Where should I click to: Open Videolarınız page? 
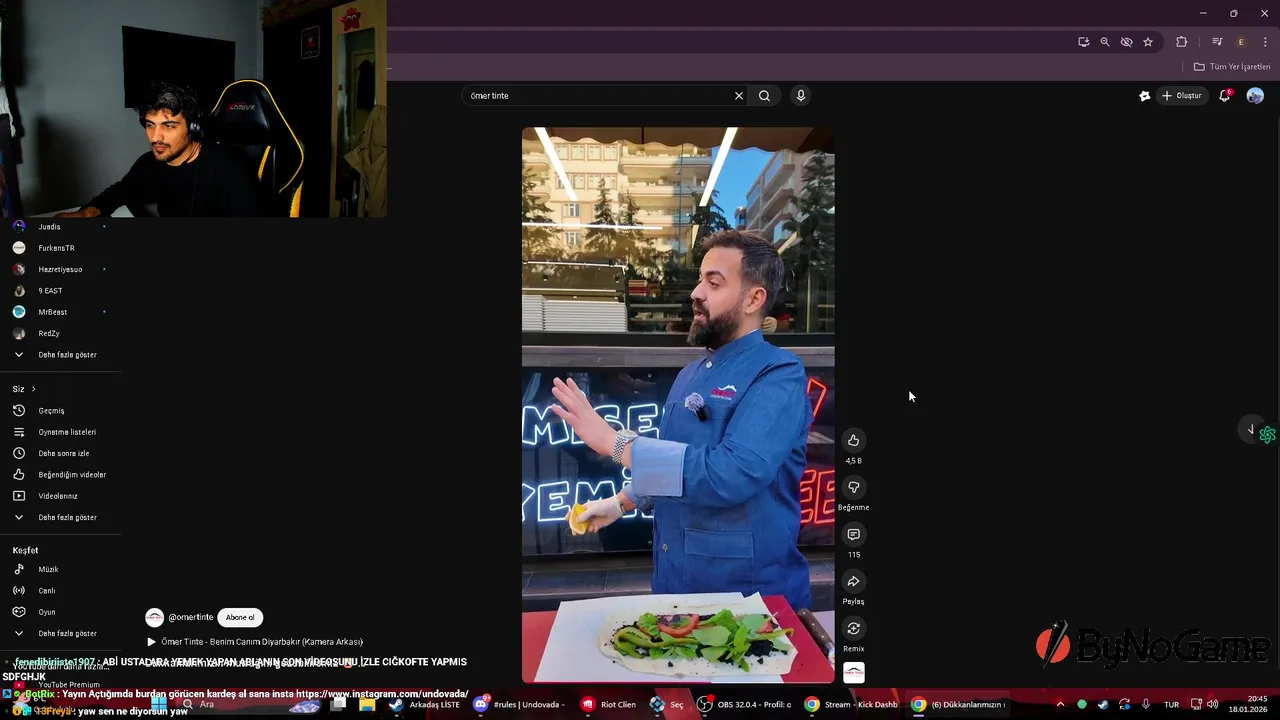[60, 496]
